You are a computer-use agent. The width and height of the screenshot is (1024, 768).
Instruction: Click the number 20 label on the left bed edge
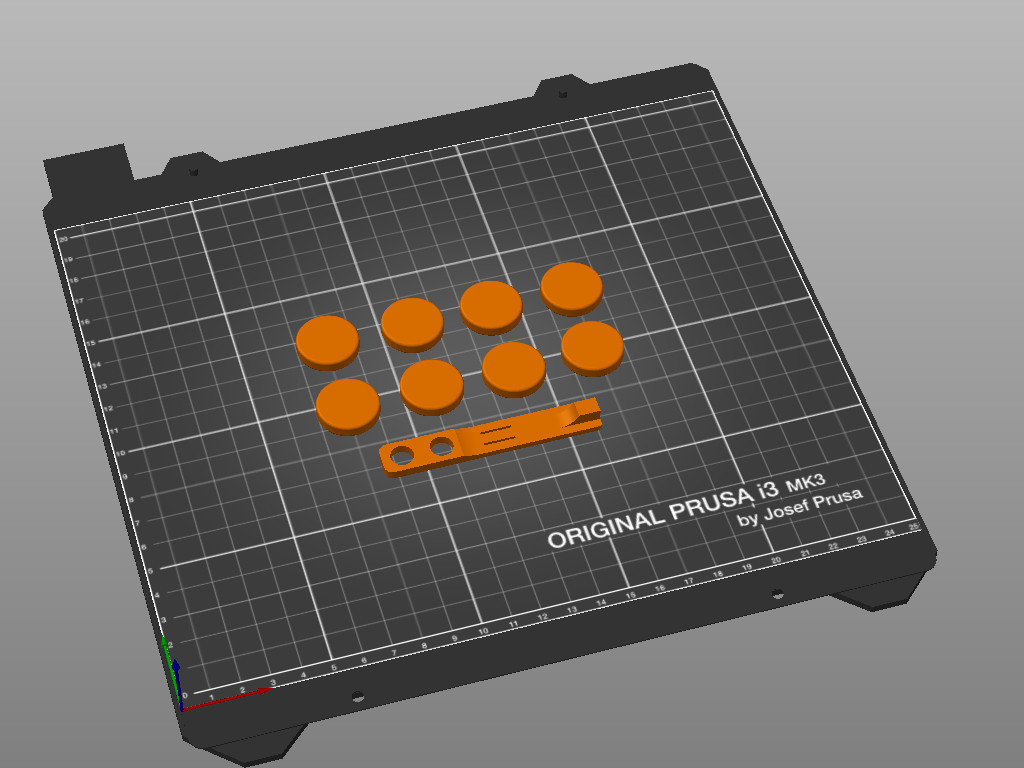tap(64, 238)
